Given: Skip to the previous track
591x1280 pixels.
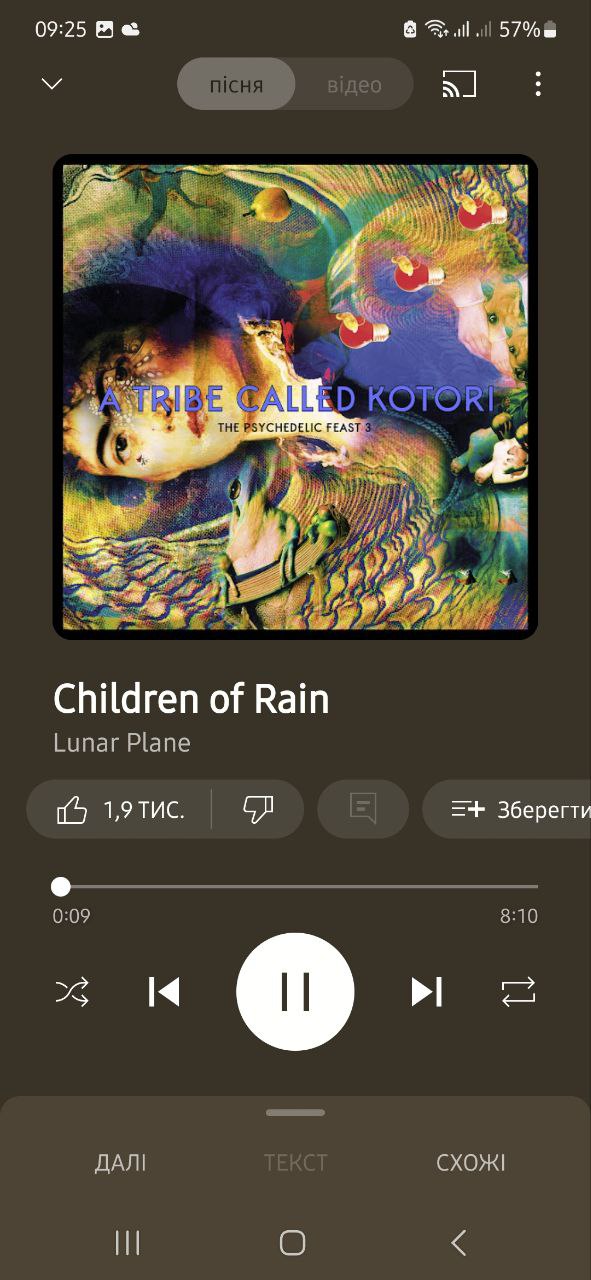Looking at the screenshot, I should [164, 992].
